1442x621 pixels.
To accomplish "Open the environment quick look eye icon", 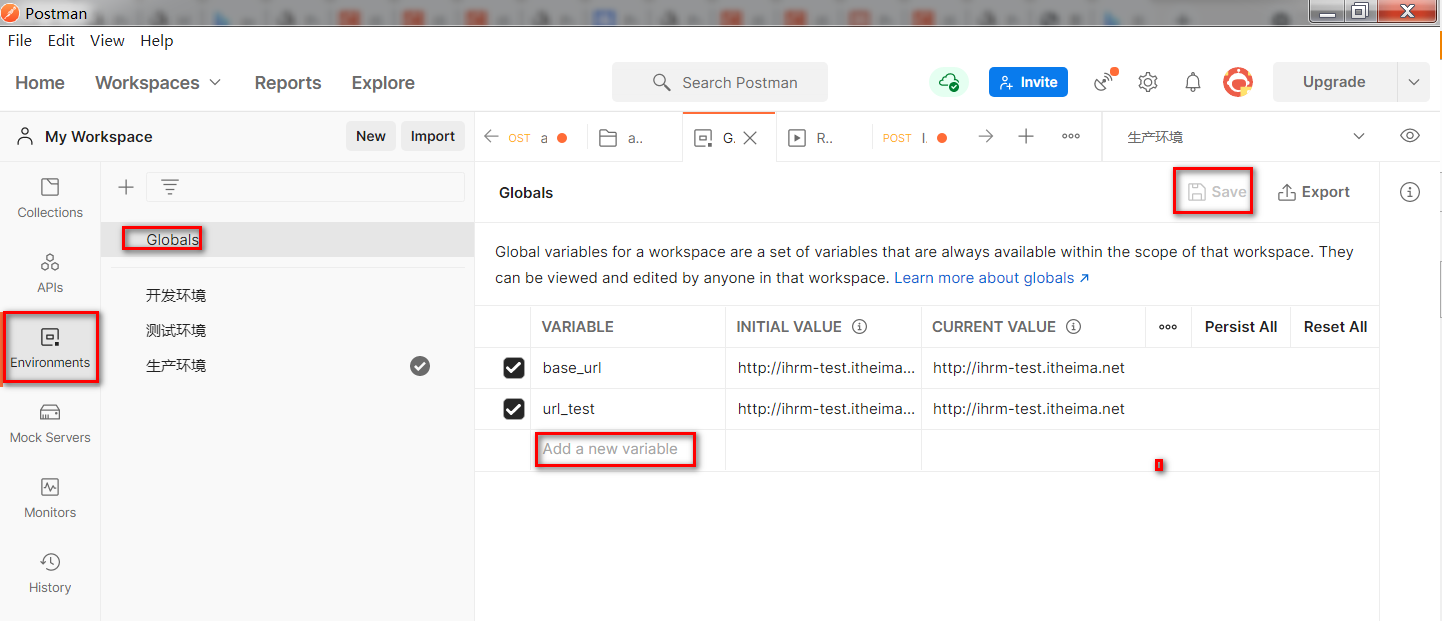I will [1410, 136].
